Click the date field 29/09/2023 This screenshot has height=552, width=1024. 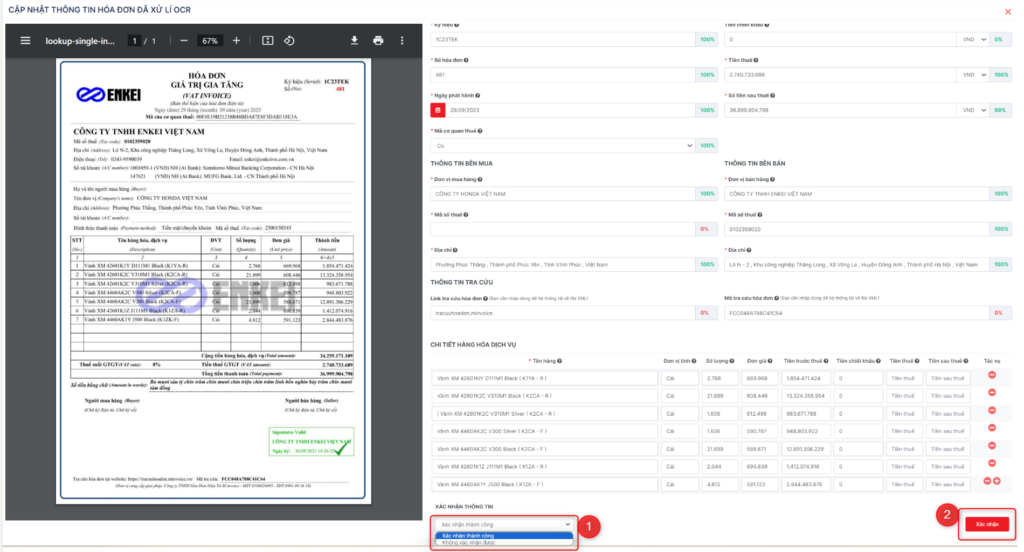(x=570, y=110)
